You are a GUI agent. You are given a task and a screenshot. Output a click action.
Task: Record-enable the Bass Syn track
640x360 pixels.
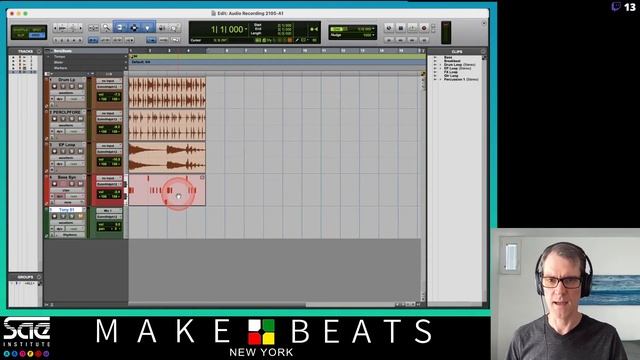pos(54,184)
